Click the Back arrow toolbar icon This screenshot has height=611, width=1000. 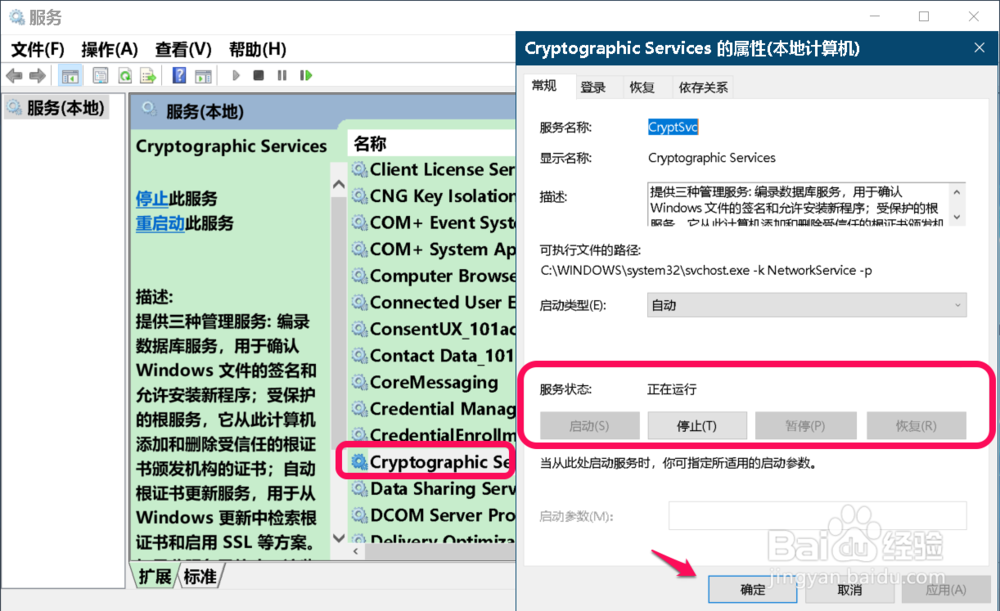pyautogui.click(x=14, y=76)
